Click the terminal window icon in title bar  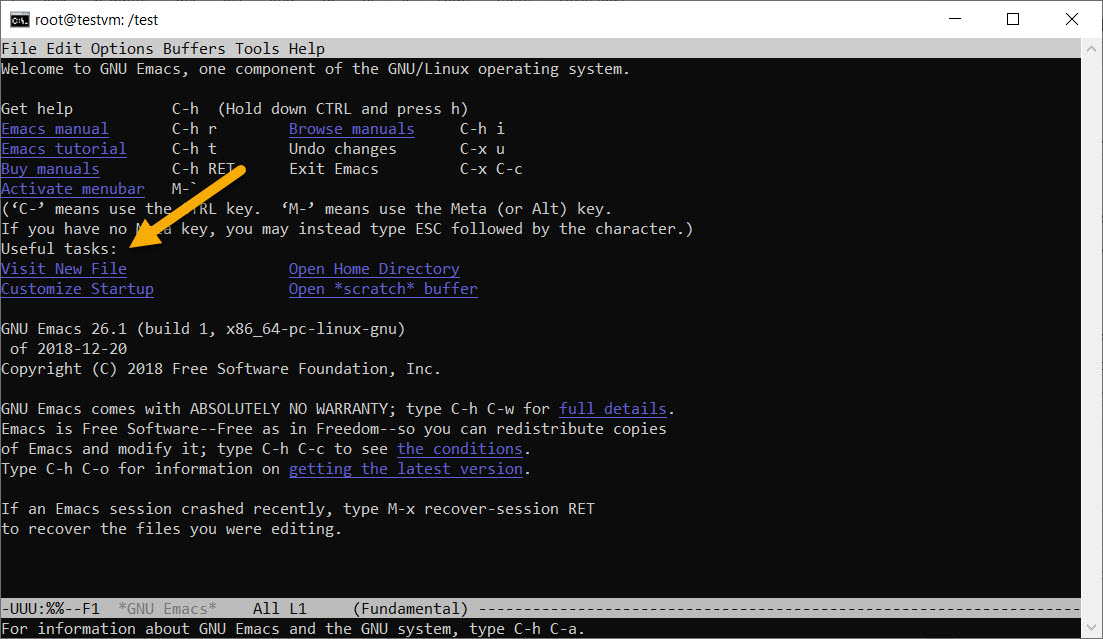click(x=20, y=20)
